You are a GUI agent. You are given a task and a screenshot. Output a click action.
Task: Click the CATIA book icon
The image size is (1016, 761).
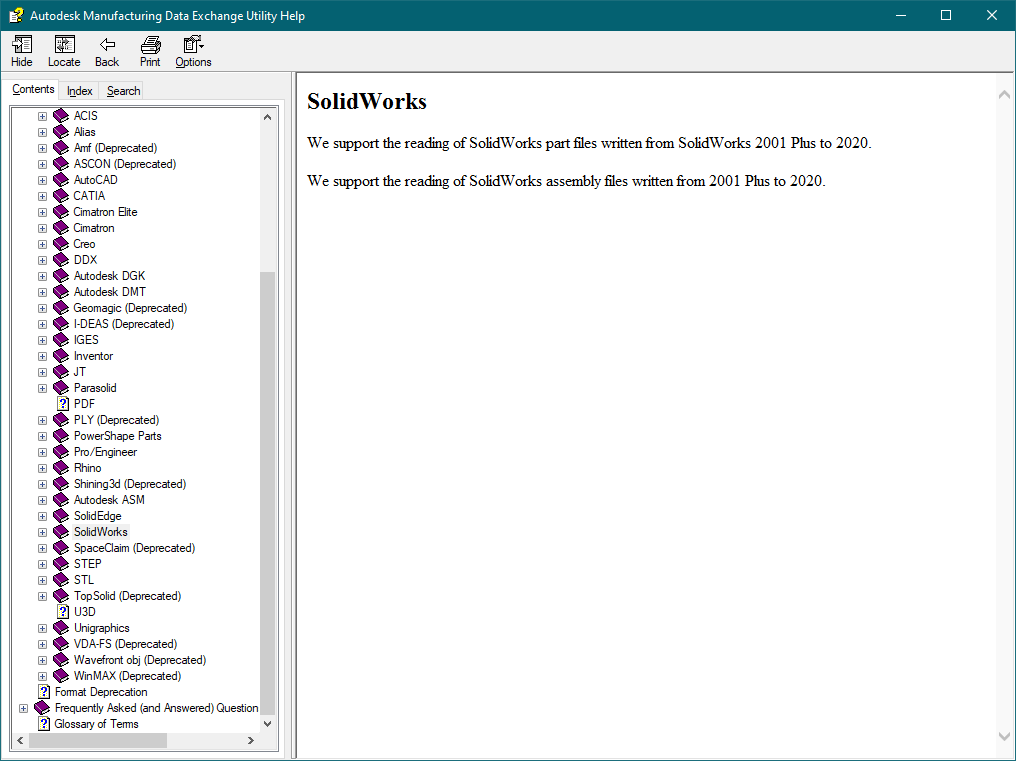(x=61, y=196)
